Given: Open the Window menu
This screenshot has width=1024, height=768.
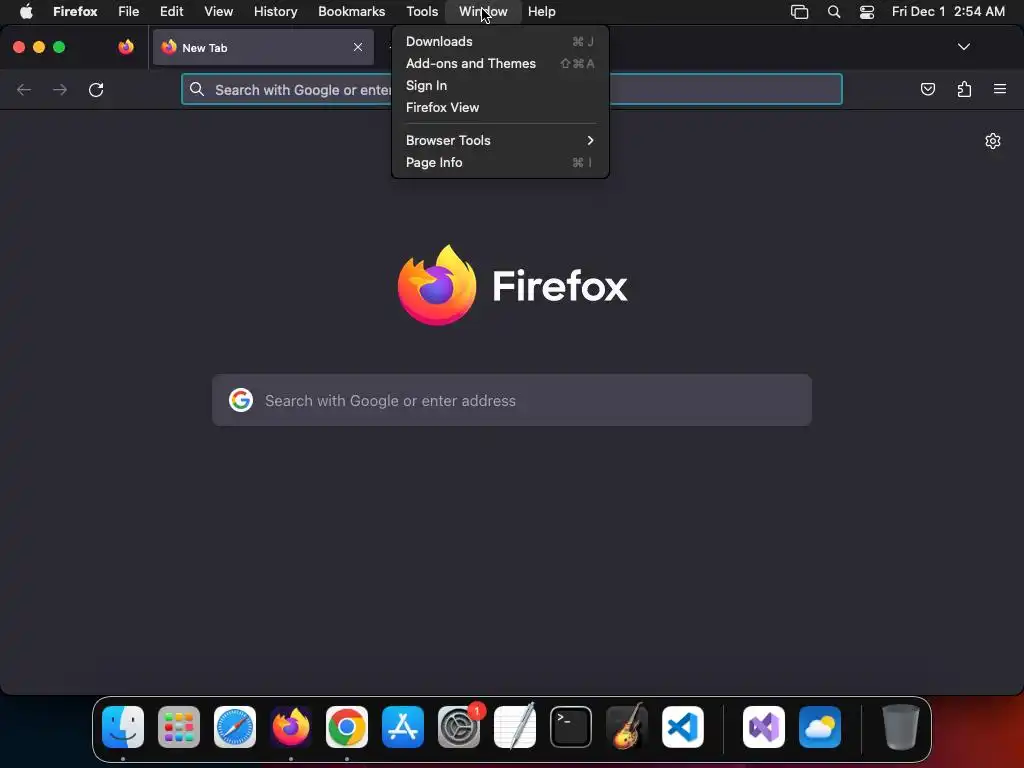Looking at the screenshot, I should (483, 11).
